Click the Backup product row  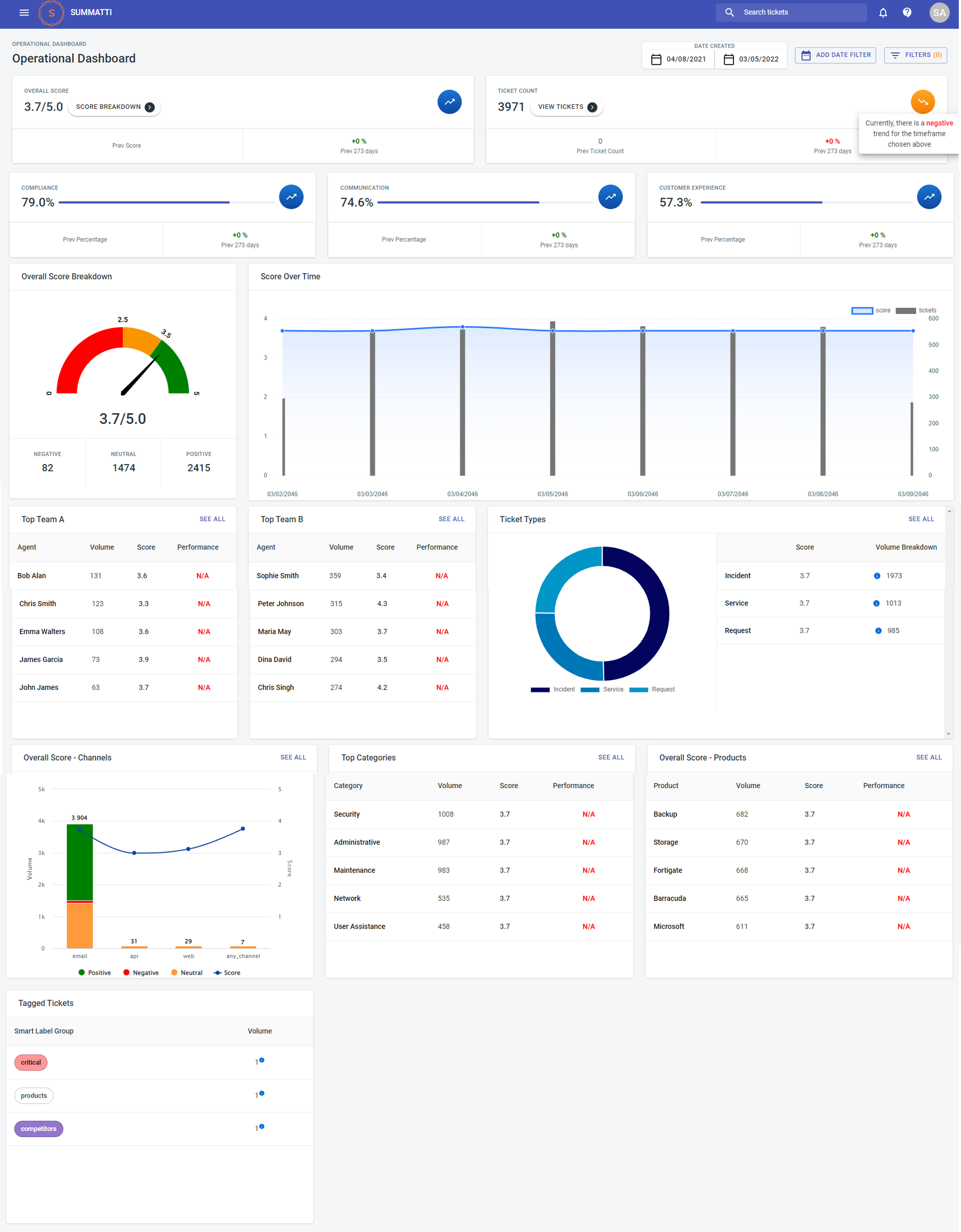coord(799,815)
